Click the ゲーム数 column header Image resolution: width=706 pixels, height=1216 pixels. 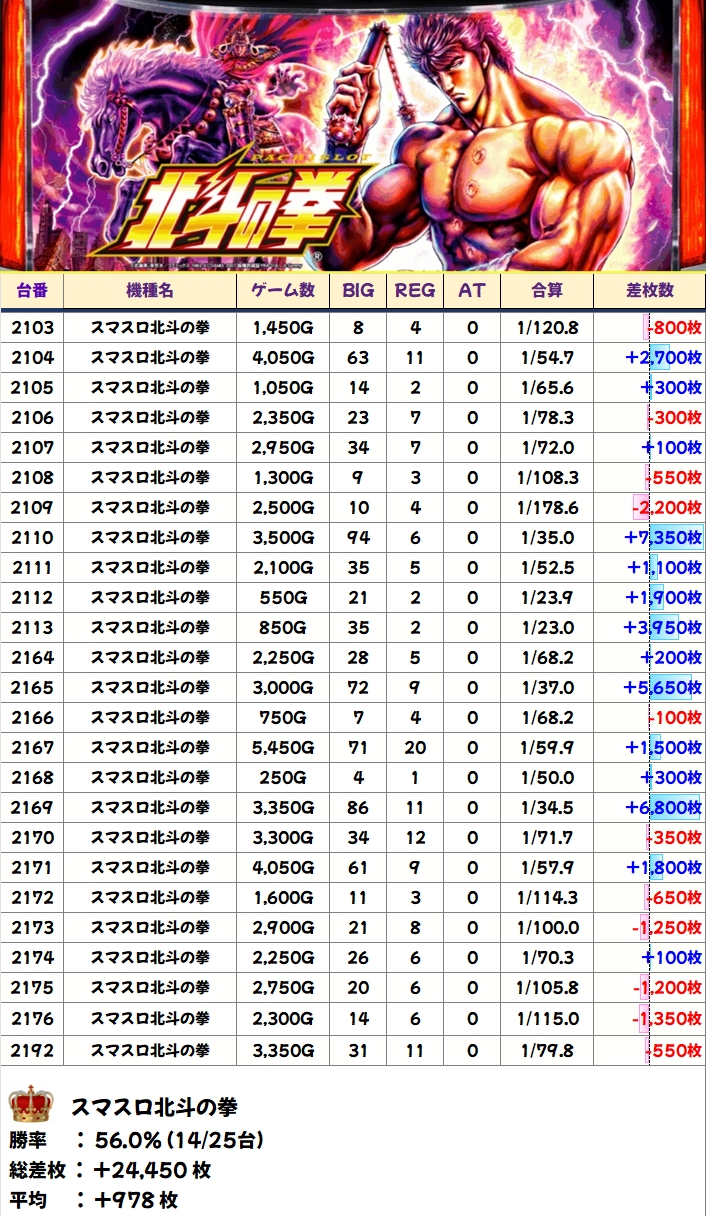click(x=283, y=290)
